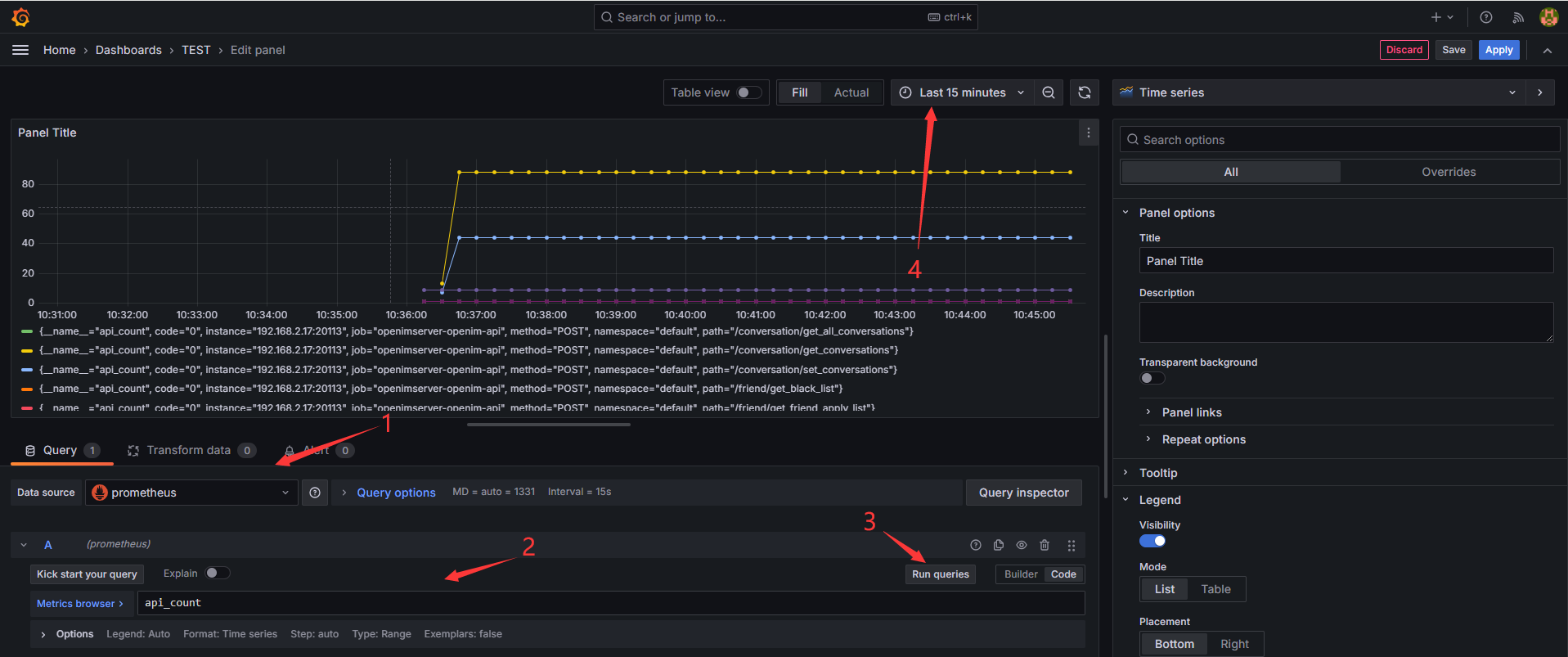Click the Grafana logo icon
This screenshot has height=657, width=1568.
pyautogui.click(x=21, y=17)
